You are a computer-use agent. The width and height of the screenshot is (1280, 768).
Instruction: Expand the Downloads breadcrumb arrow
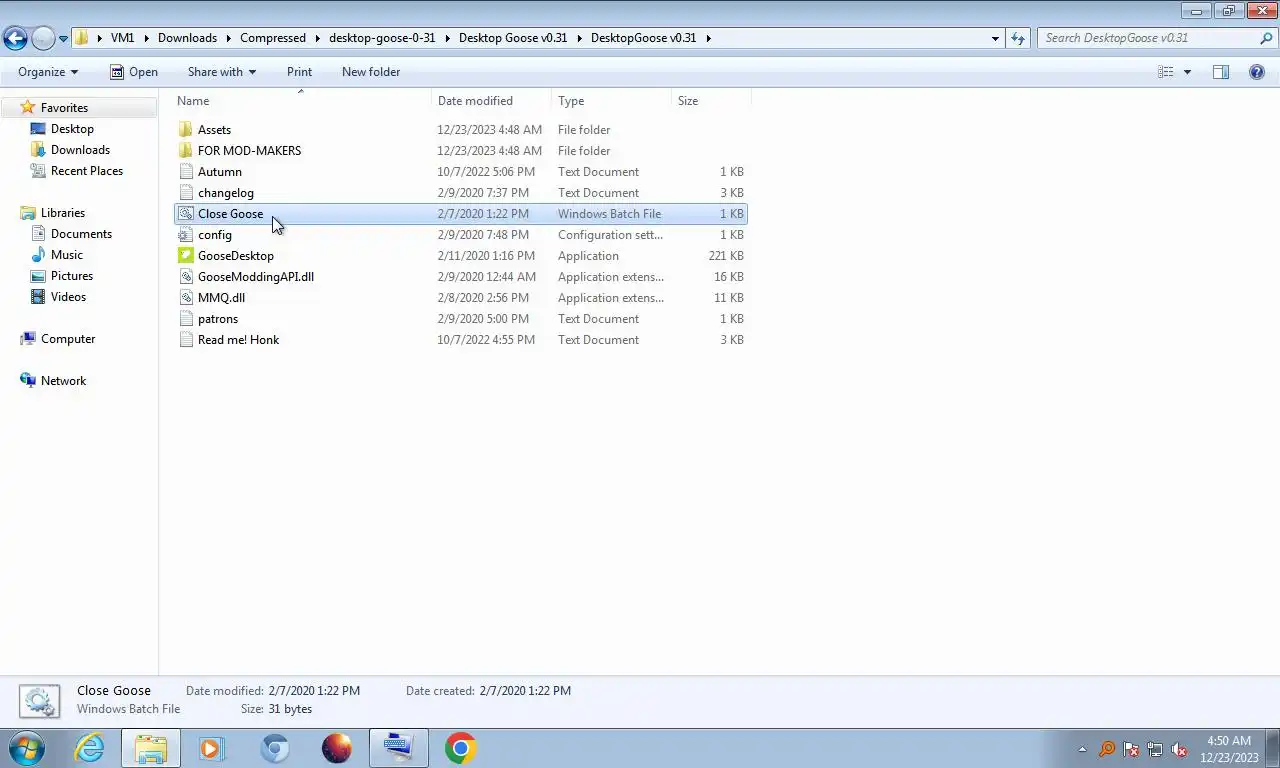coord(228,38)
